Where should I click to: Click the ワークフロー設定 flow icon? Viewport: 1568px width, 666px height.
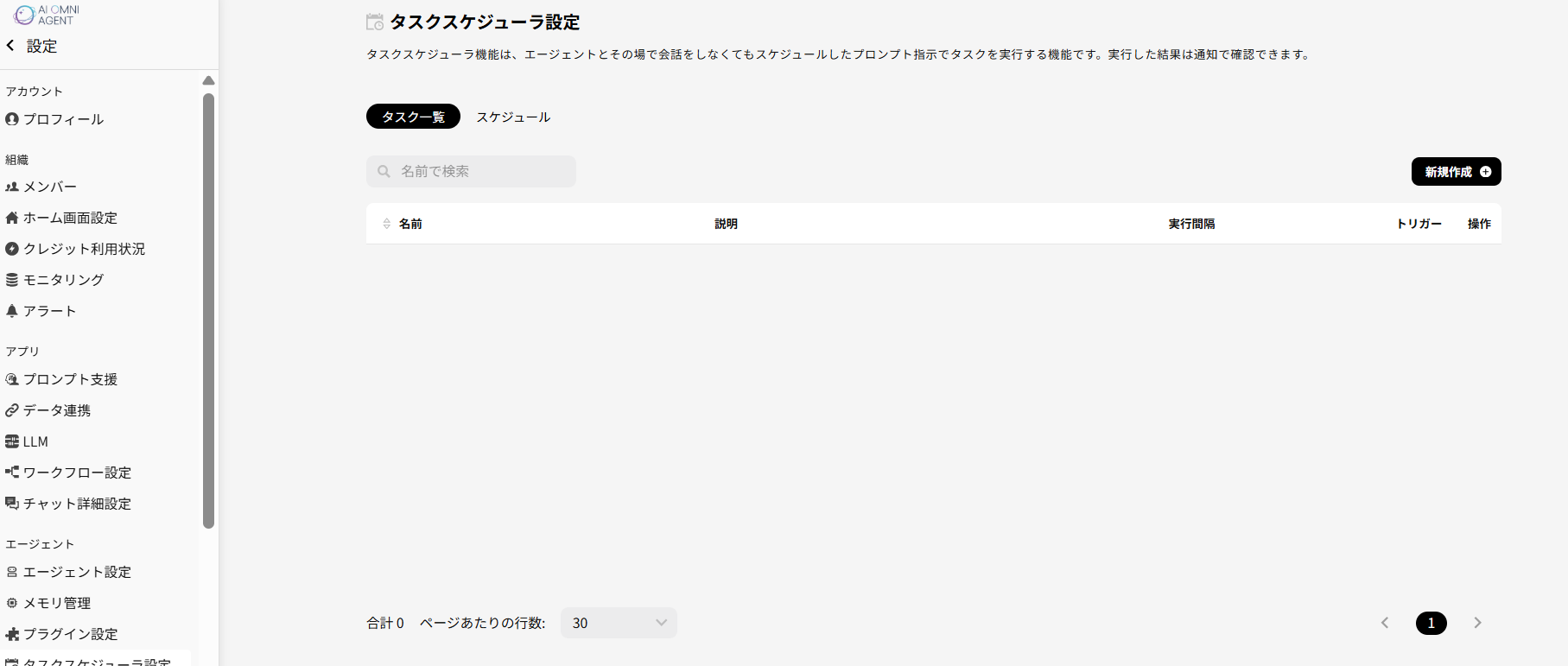point(12,473)
